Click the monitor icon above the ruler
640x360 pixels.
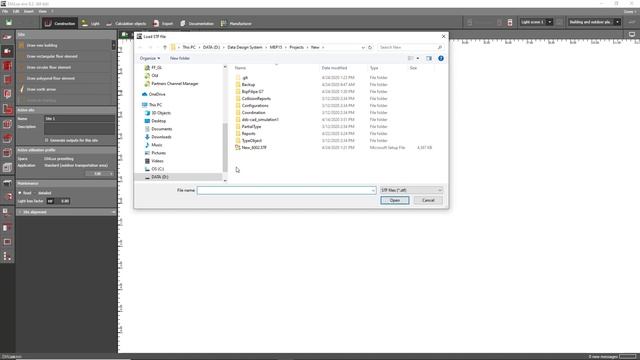pyautogui.click(x=632, y=35)
